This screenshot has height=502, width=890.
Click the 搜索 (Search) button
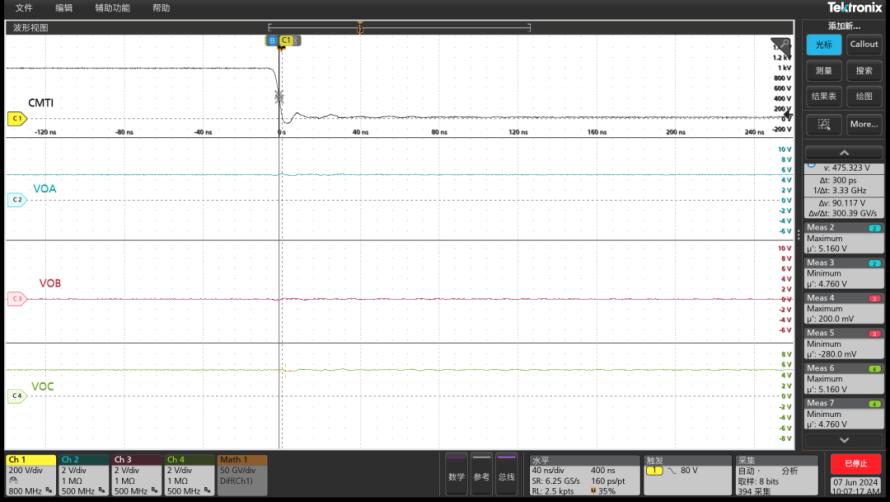tap(864, 71)
